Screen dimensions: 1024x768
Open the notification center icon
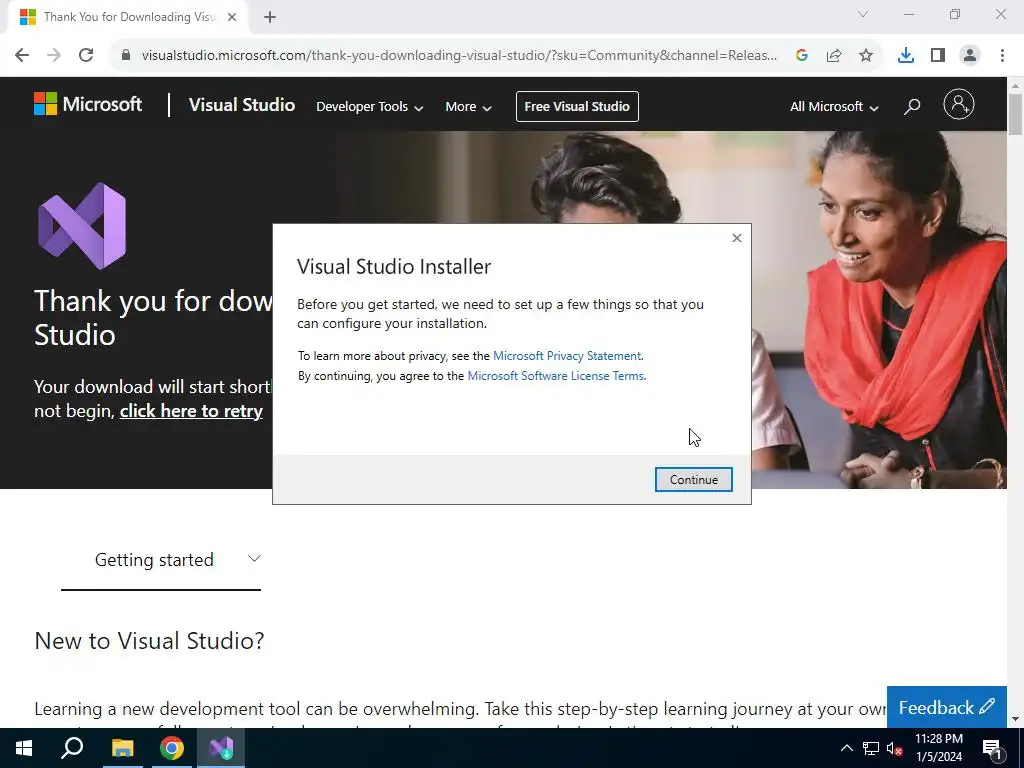991,748
